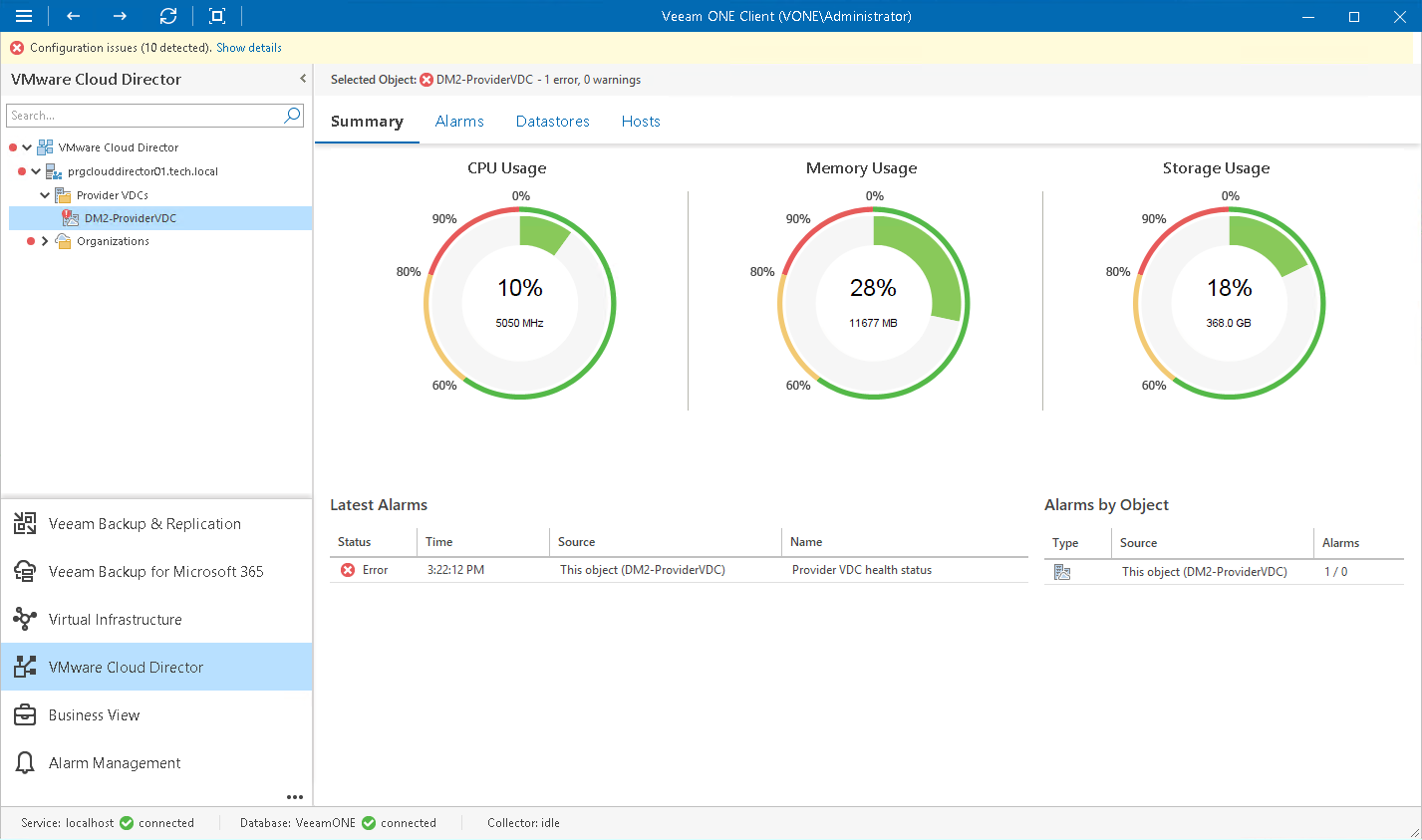1422x840 pixels.
Task: Click the CPU Usage 10% gauge
Action: [520, 303]
